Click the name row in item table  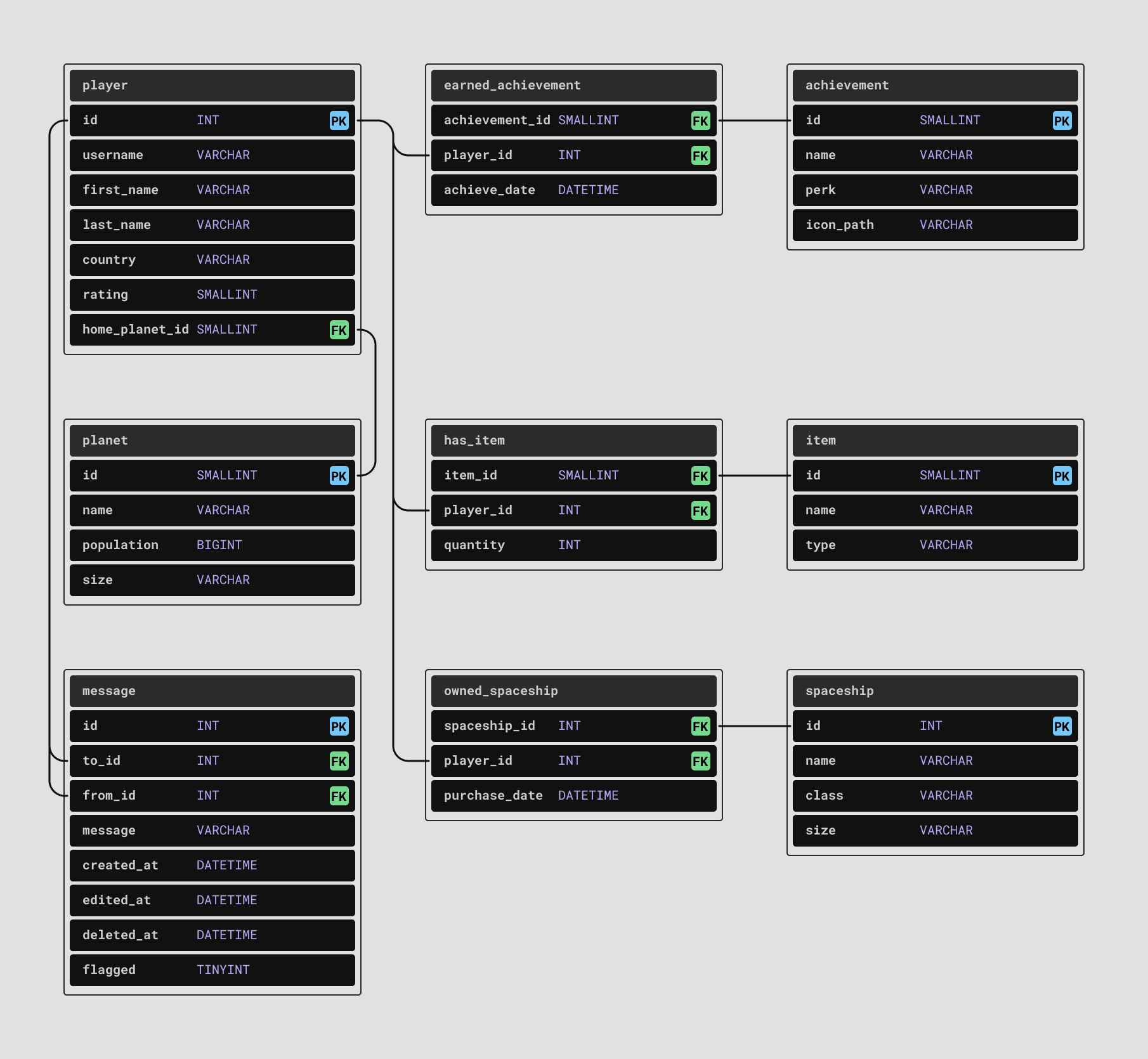pos(936,510)
